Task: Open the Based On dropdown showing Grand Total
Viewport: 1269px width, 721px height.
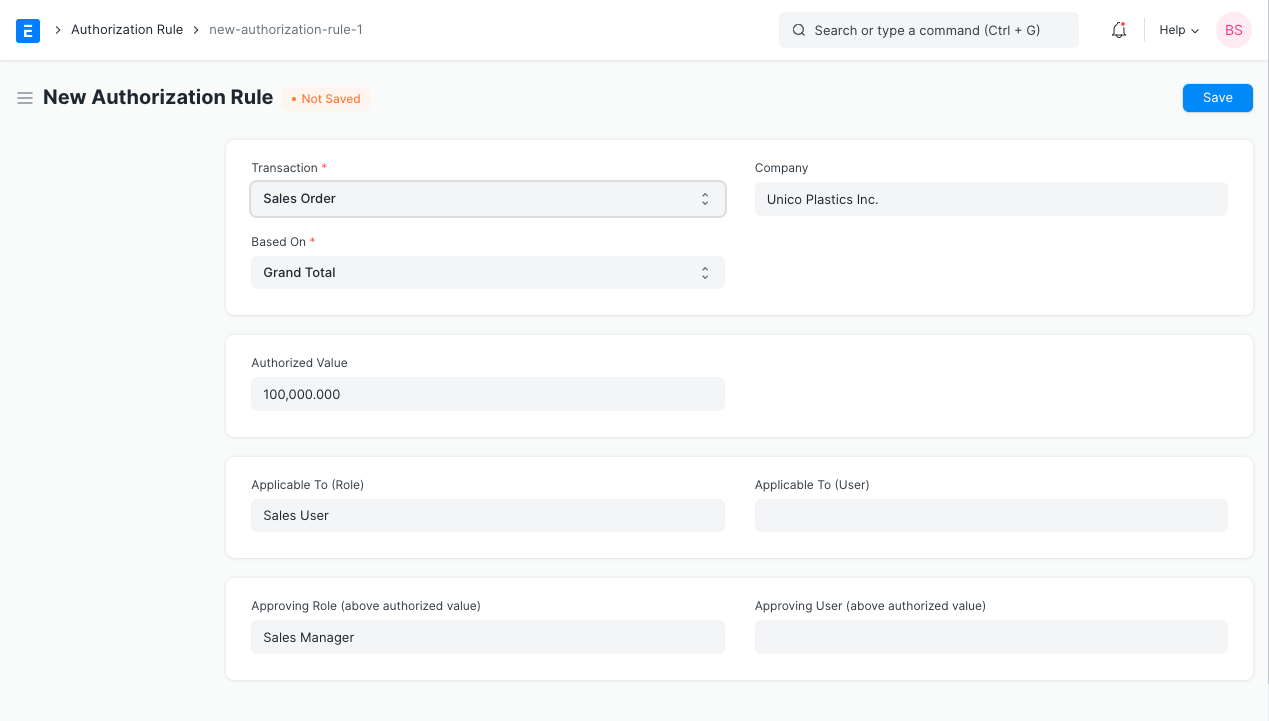Action: 487,273
